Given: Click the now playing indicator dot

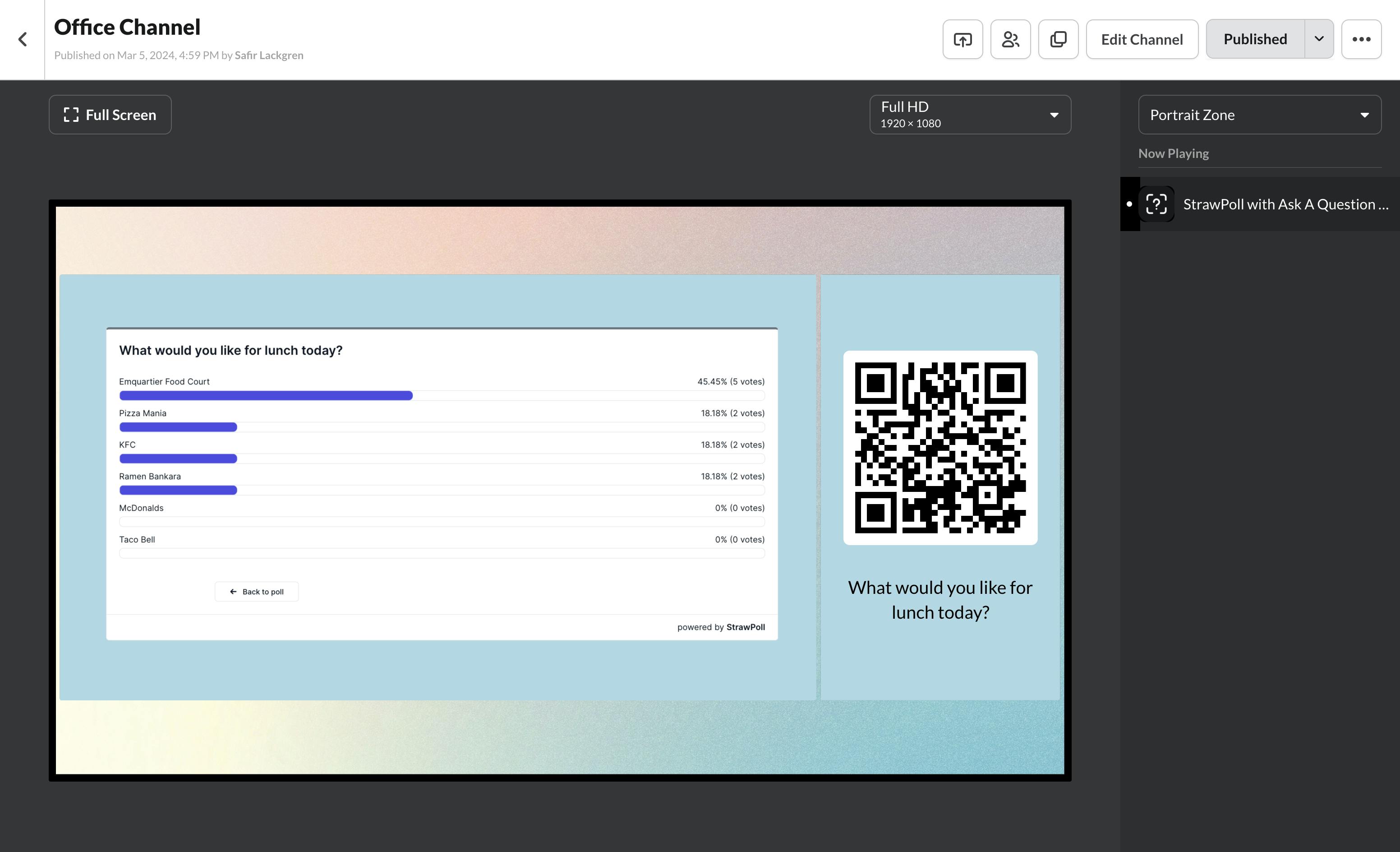Looking at the screenshot, I should click(x=1129, y=204).
